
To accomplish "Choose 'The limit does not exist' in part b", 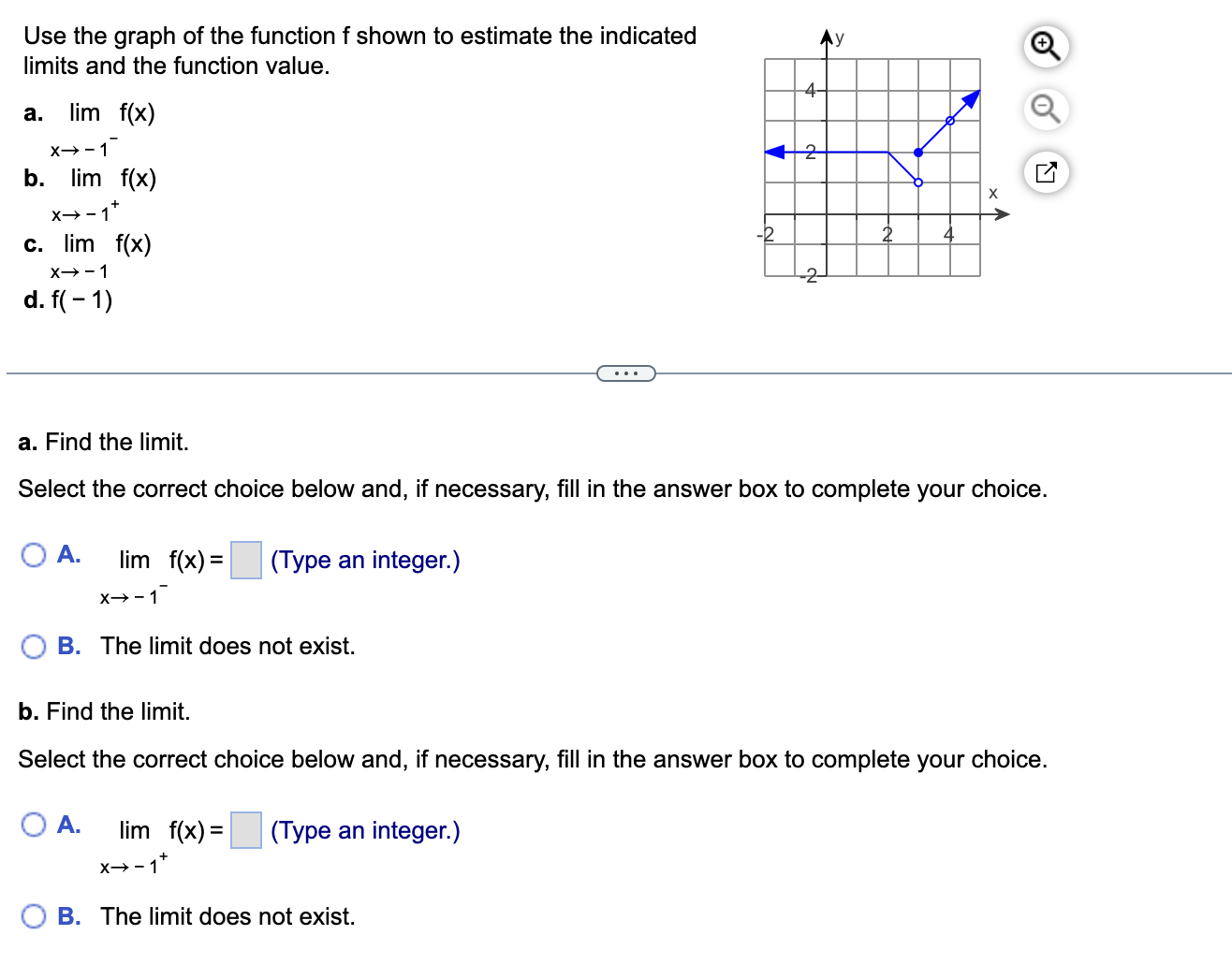I will 34,916.
